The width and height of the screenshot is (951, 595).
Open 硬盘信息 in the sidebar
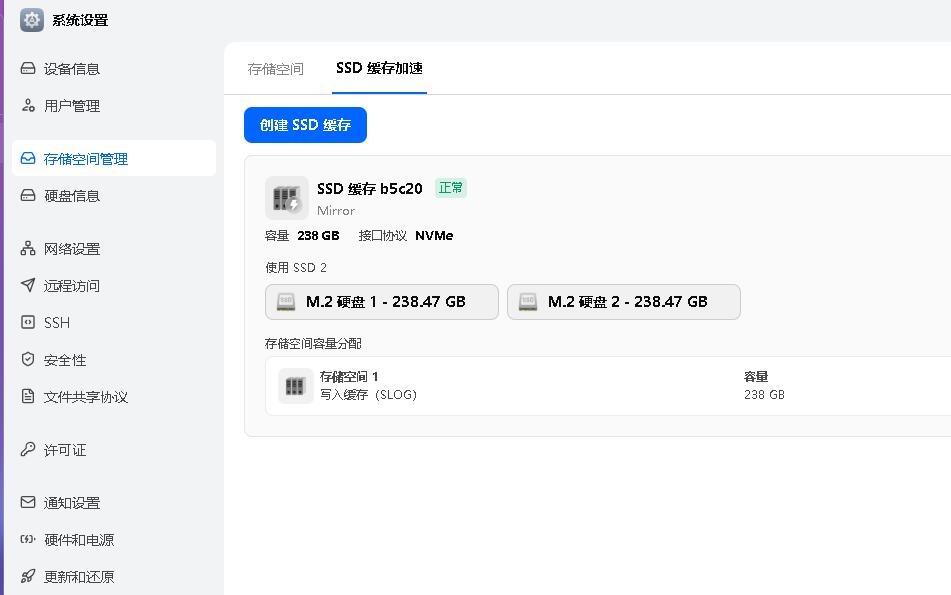113,195
